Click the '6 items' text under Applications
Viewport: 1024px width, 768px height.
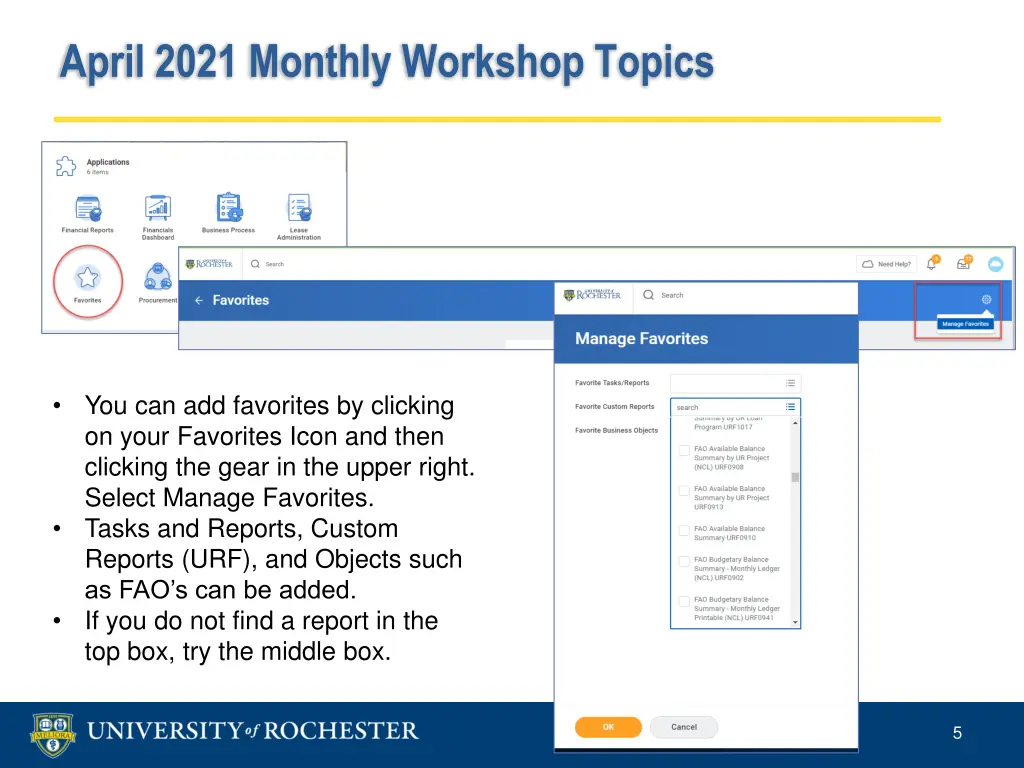click(97, 172)
